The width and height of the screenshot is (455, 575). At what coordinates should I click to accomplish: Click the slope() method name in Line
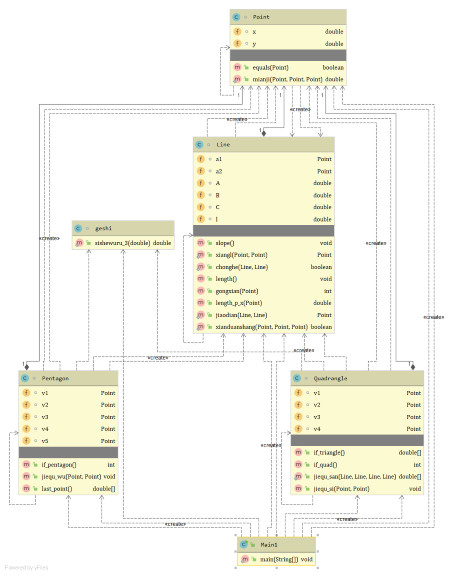pyautogui.click(x=225, y=243)
